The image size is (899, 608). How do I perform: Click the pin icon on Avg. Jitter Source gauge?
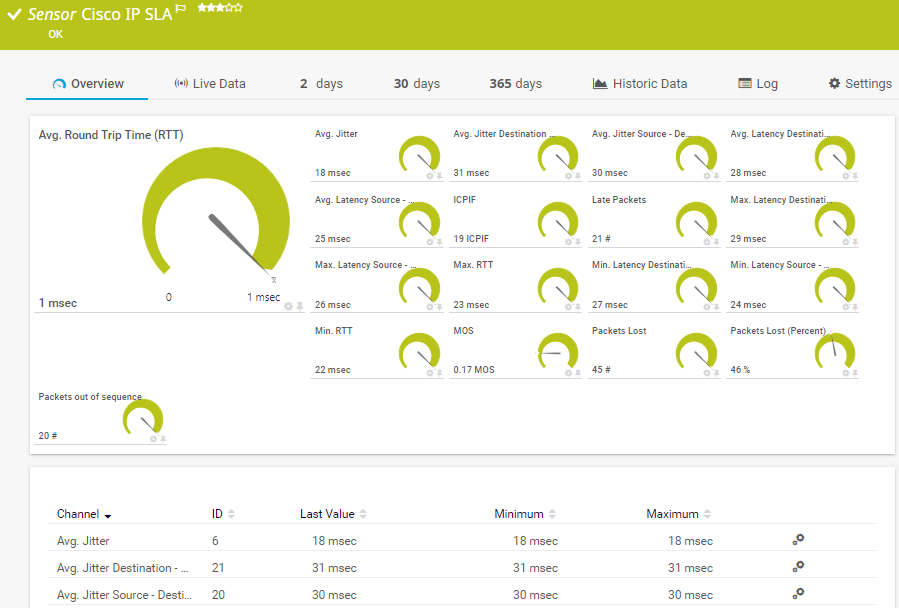[716, 176]
